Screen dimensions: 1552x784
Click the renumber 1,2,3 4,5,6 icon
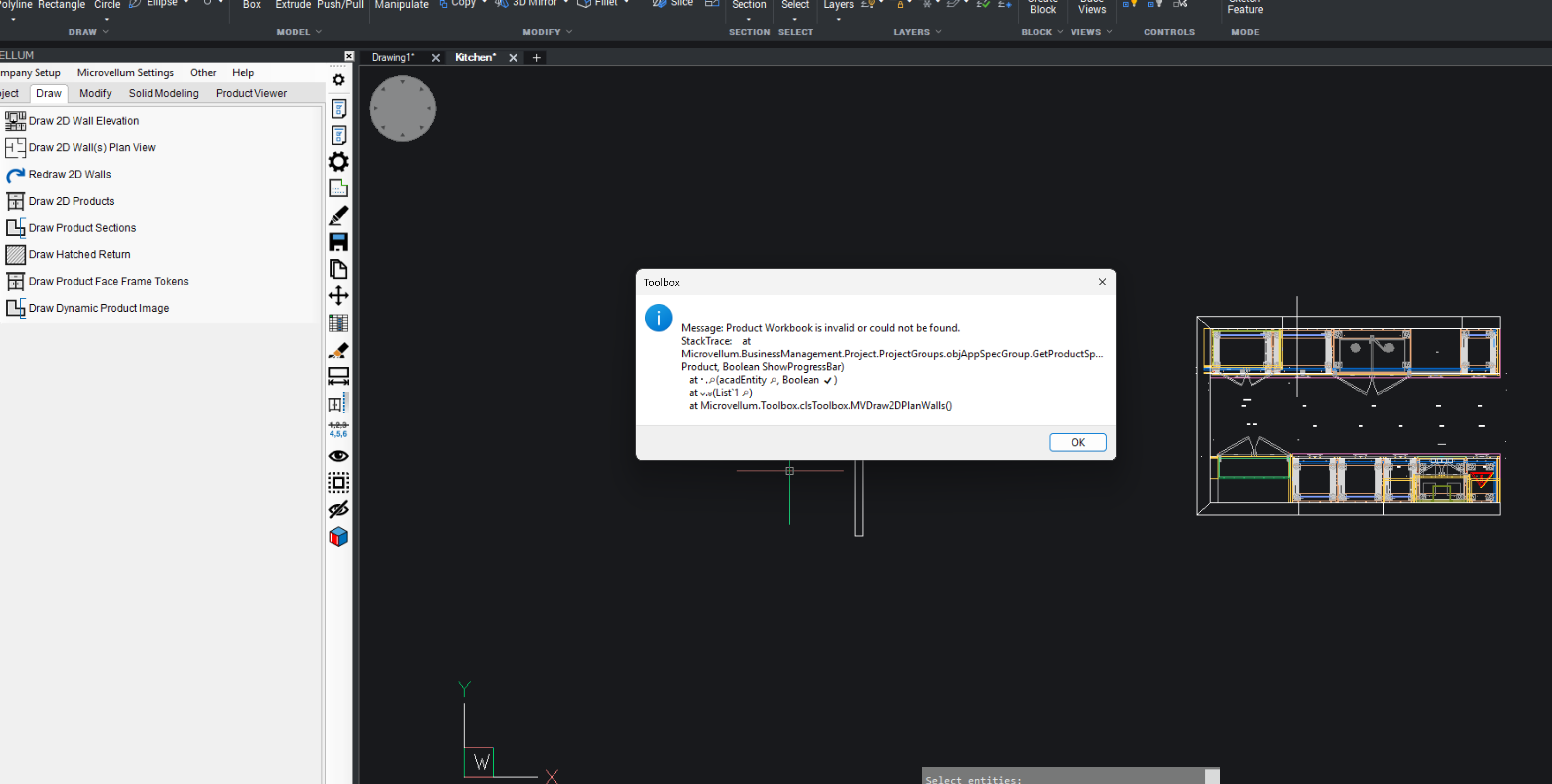338,429
